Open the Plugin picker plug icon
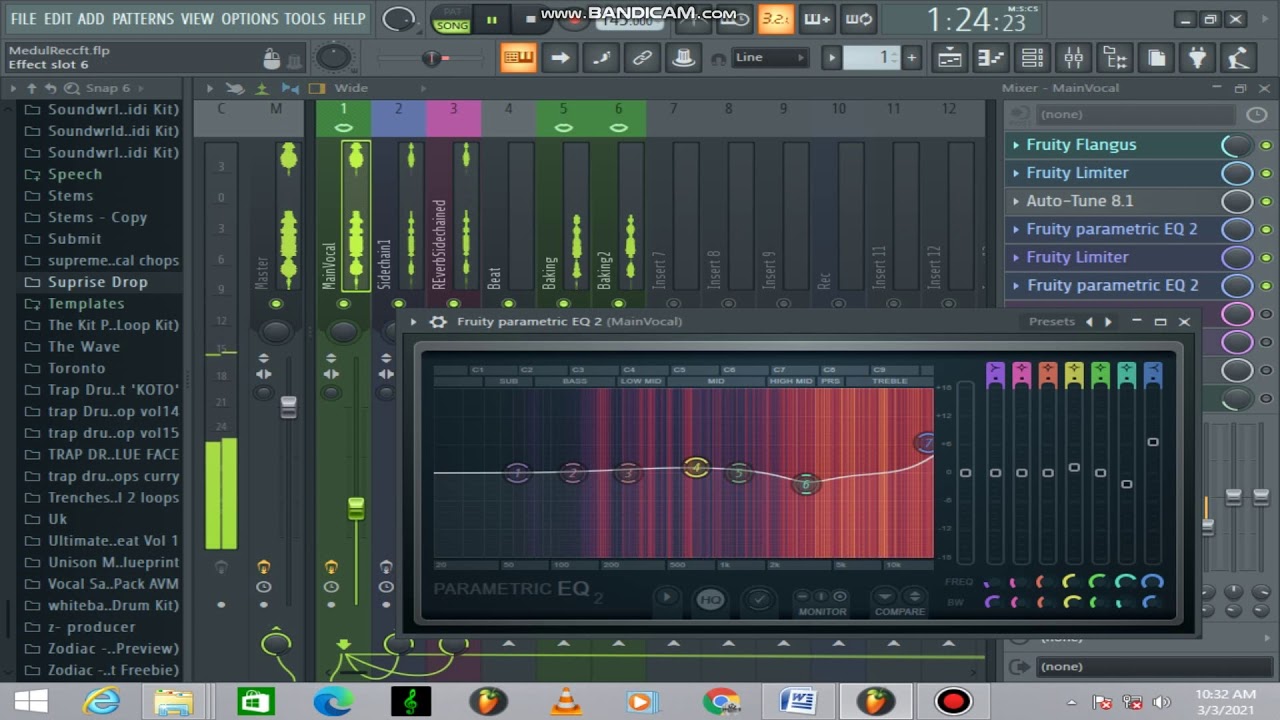Image resolution: width=1280 pixels, height=720 pixels. (x=1197, y=58)
